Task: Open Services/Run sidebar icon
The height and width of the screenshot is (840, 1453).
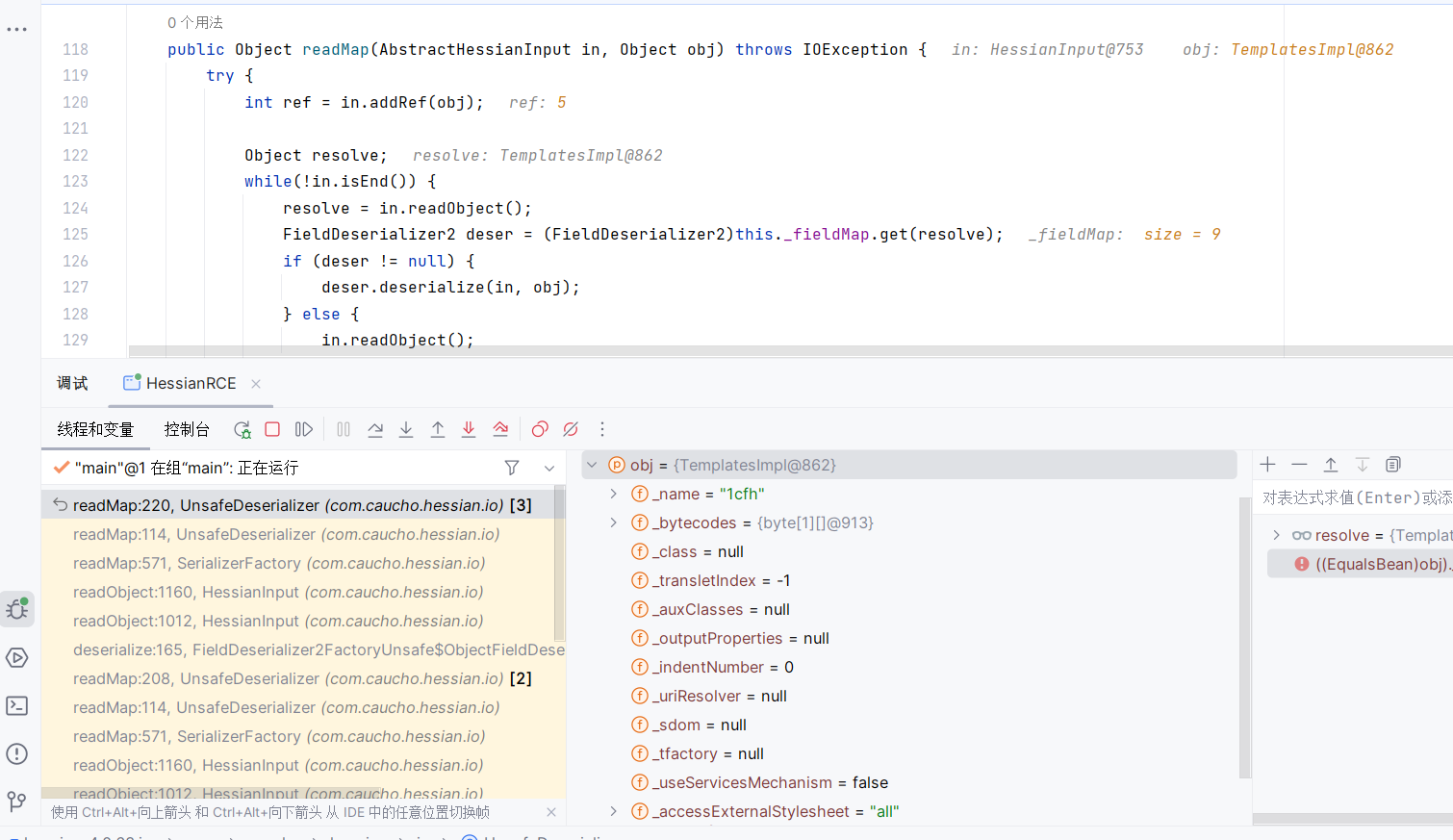Action: click(17, 657)
